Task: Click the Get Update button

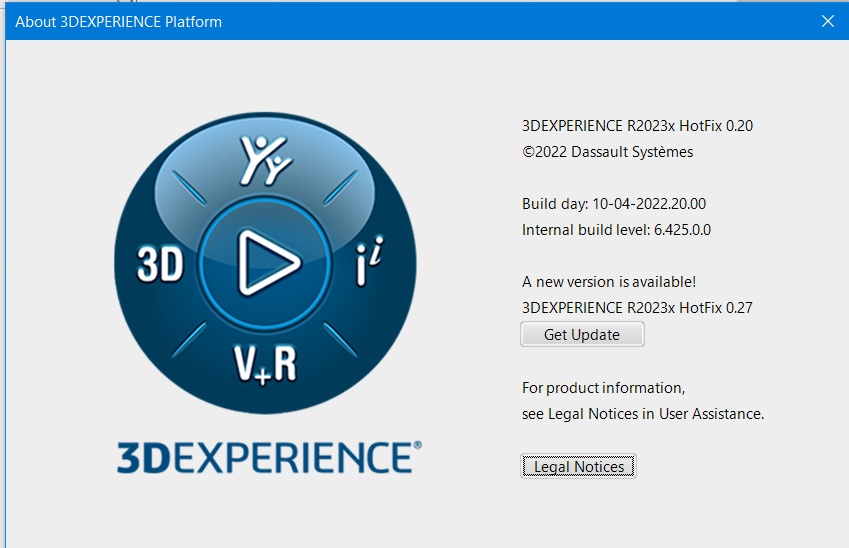Action: click(582, 334)
